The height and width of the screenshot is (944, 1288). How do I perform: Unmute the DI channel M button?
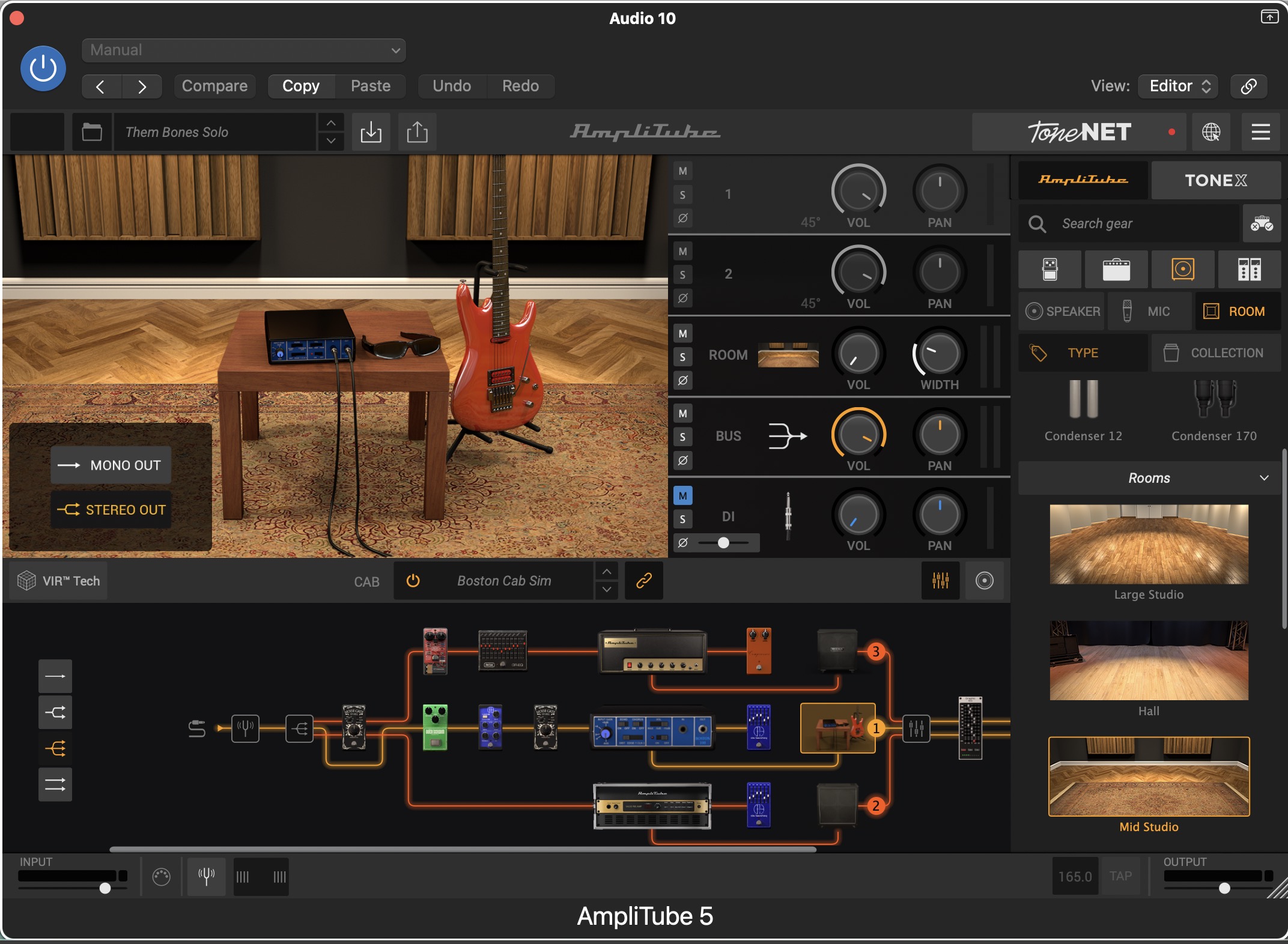click(x=682, y=495)
